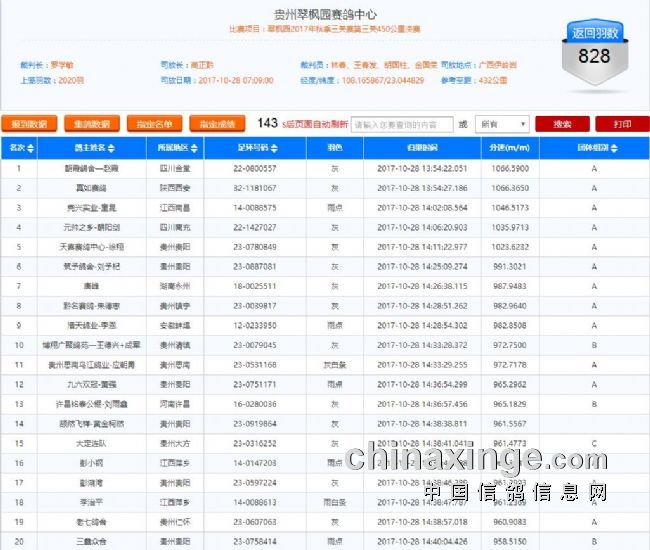This screenshot has height=550, width=650.
Task: Sort by the 名次 column sort icon
Action: click(31, 147)
